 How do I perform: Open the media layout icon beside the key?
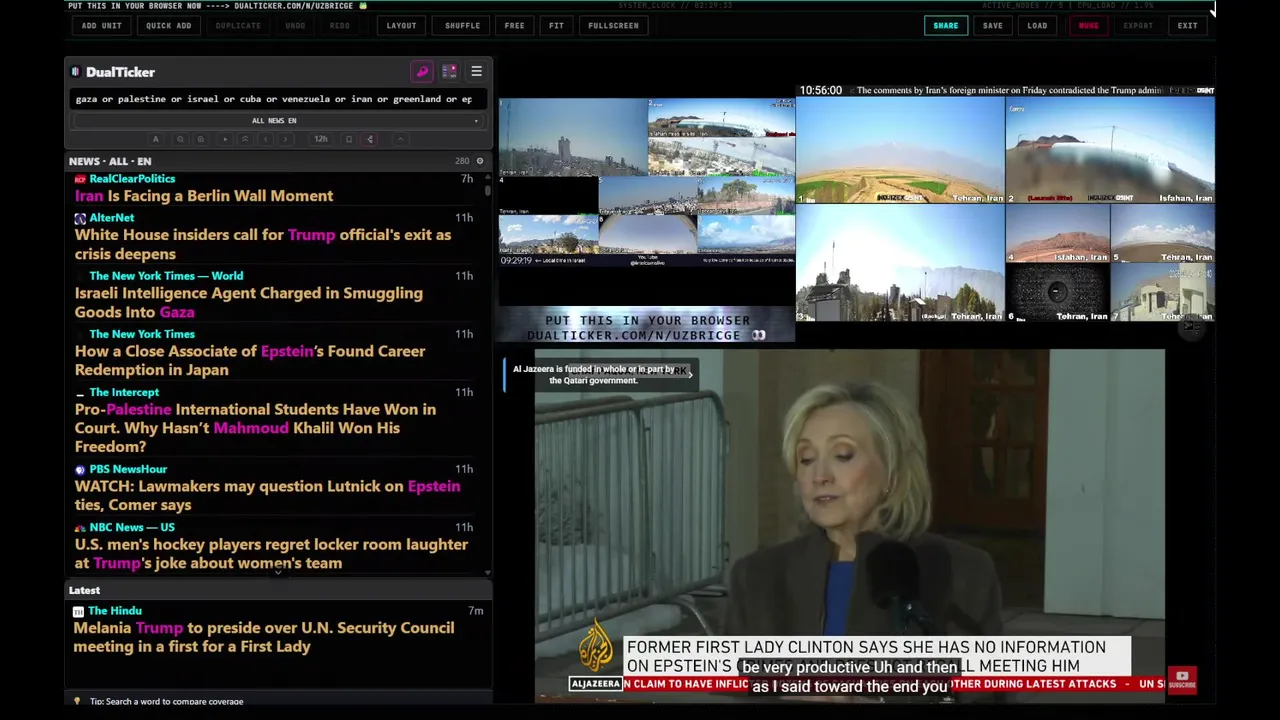[x=449, y=72]
